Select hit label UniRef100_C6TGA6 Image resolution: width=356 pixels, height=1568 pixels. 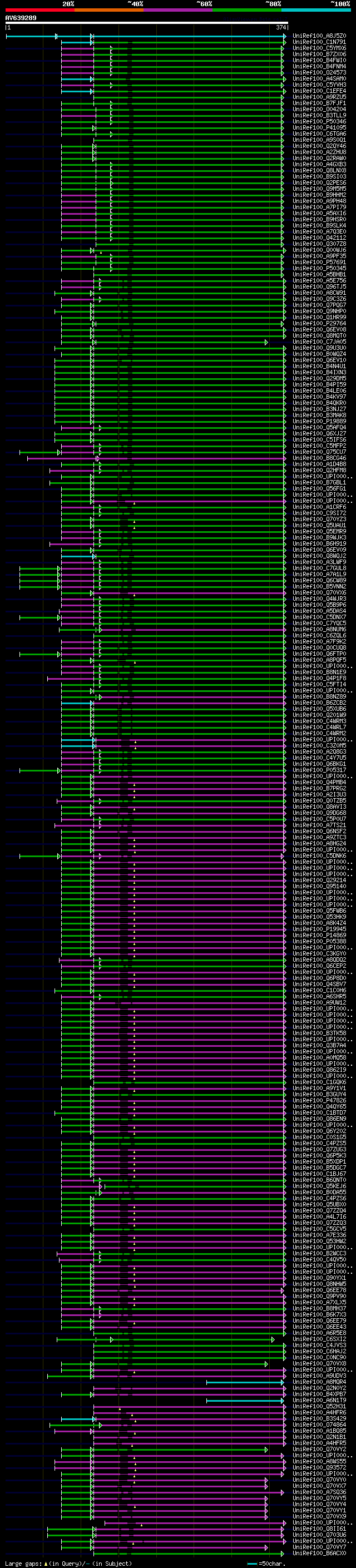tap(319, 134)
